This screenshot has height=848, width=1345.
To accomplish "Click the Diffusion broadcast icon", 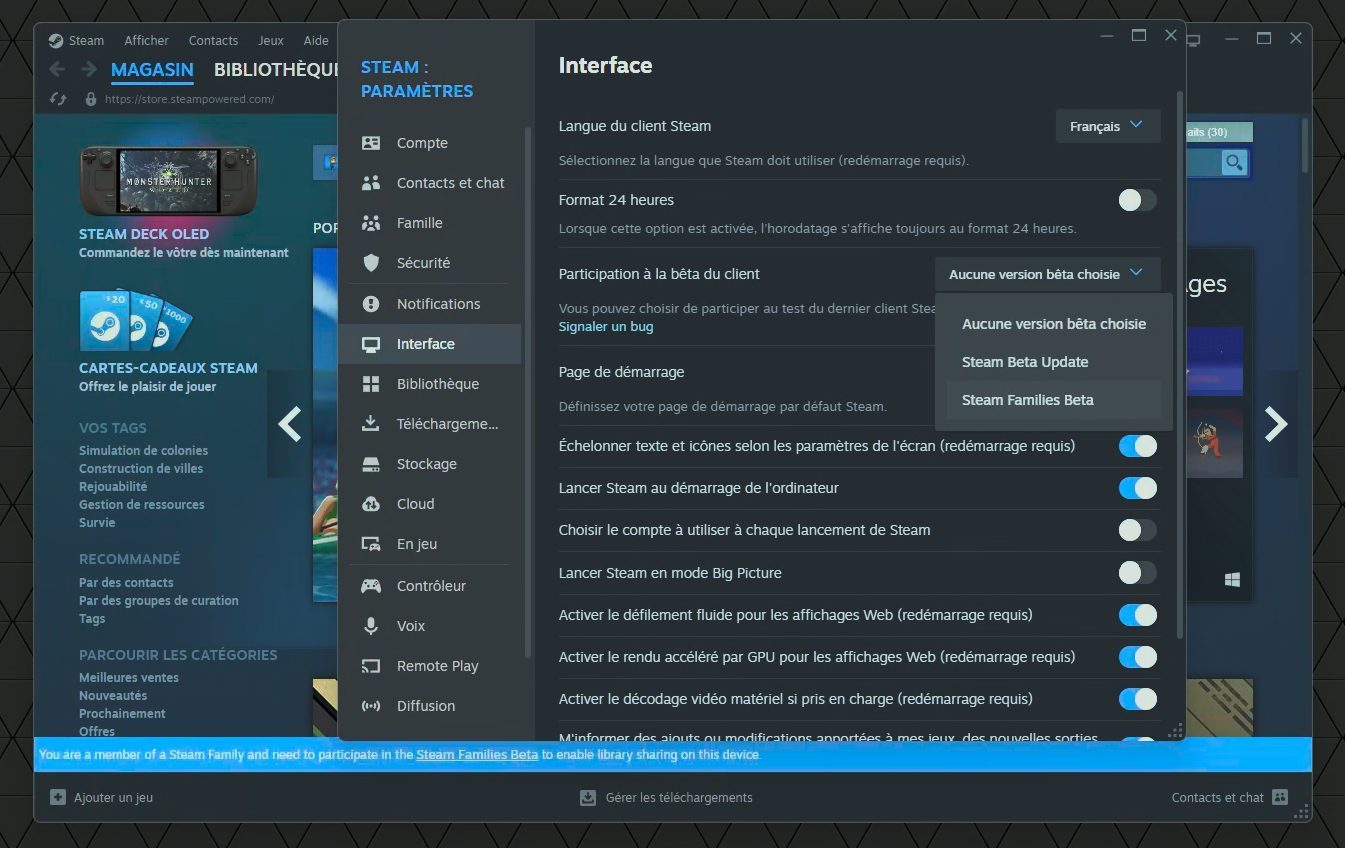I will tap(371, 706).
